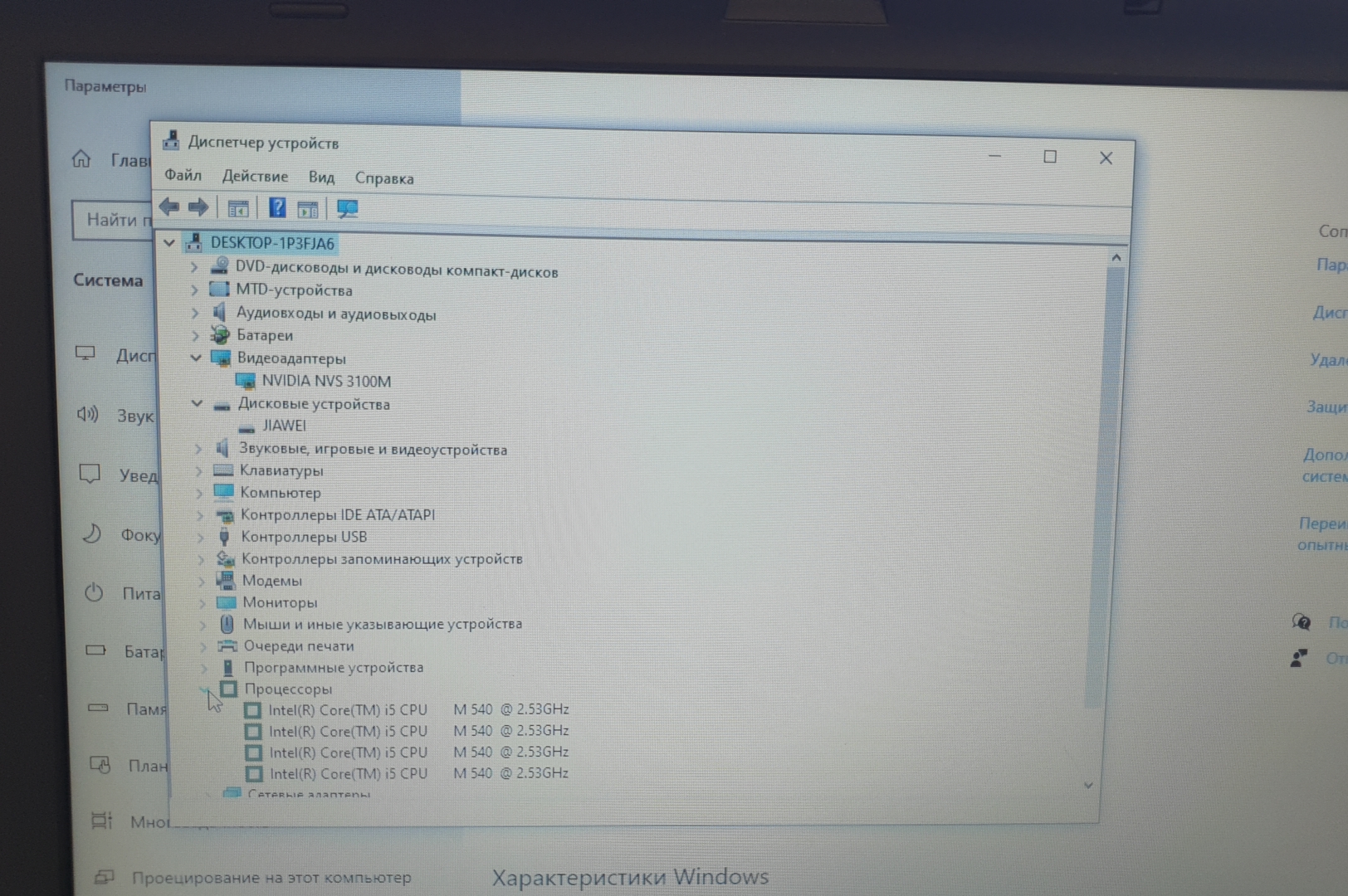Click the Forward arrow toolbar icon

pos(198,207)
